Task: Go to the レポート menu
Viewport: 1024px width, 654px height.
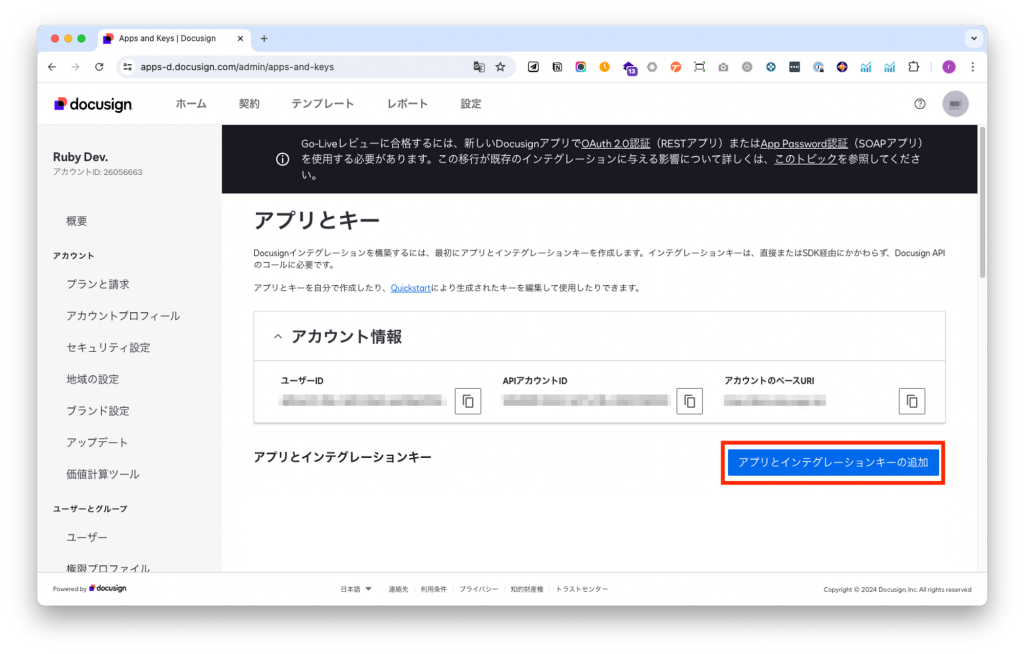Action: (407, 104)
